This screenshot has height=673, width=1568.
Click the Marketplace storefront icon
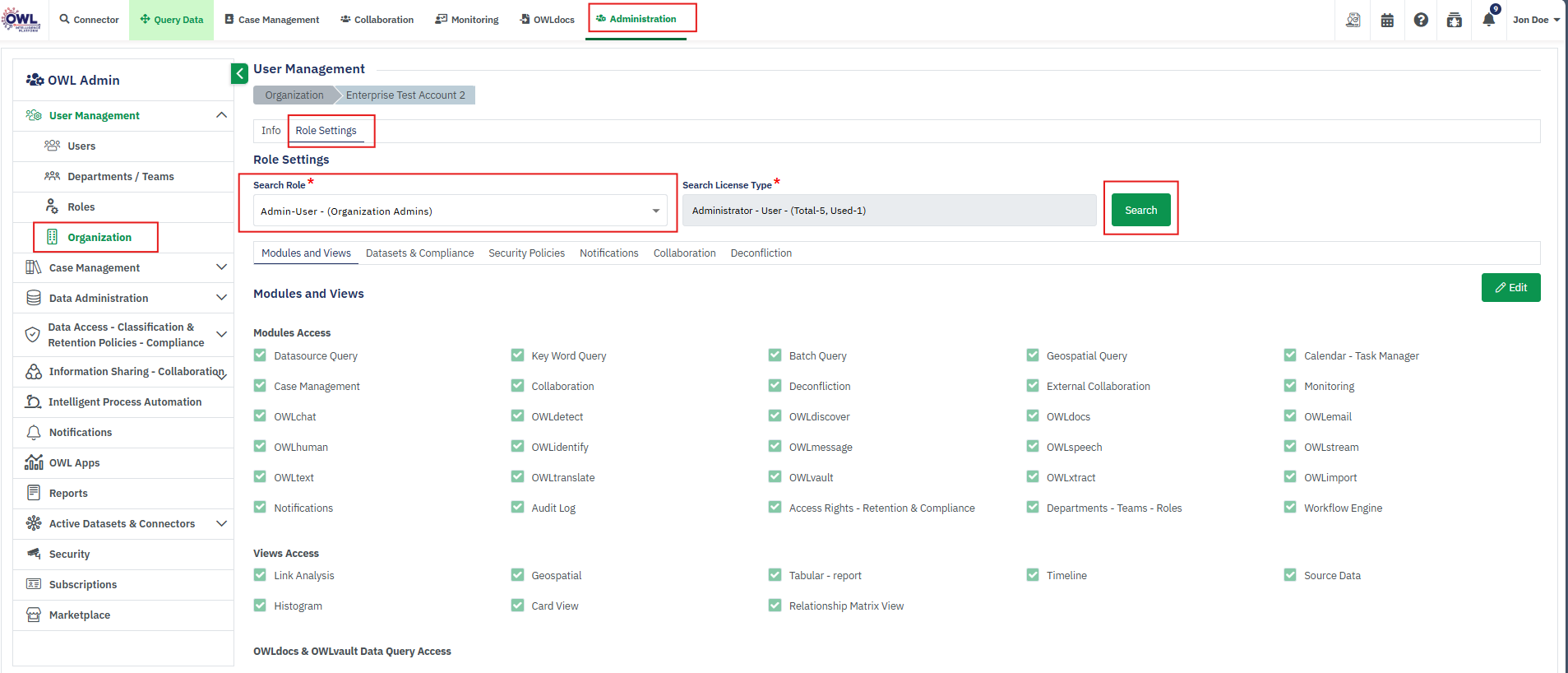[x=34, y=615]
